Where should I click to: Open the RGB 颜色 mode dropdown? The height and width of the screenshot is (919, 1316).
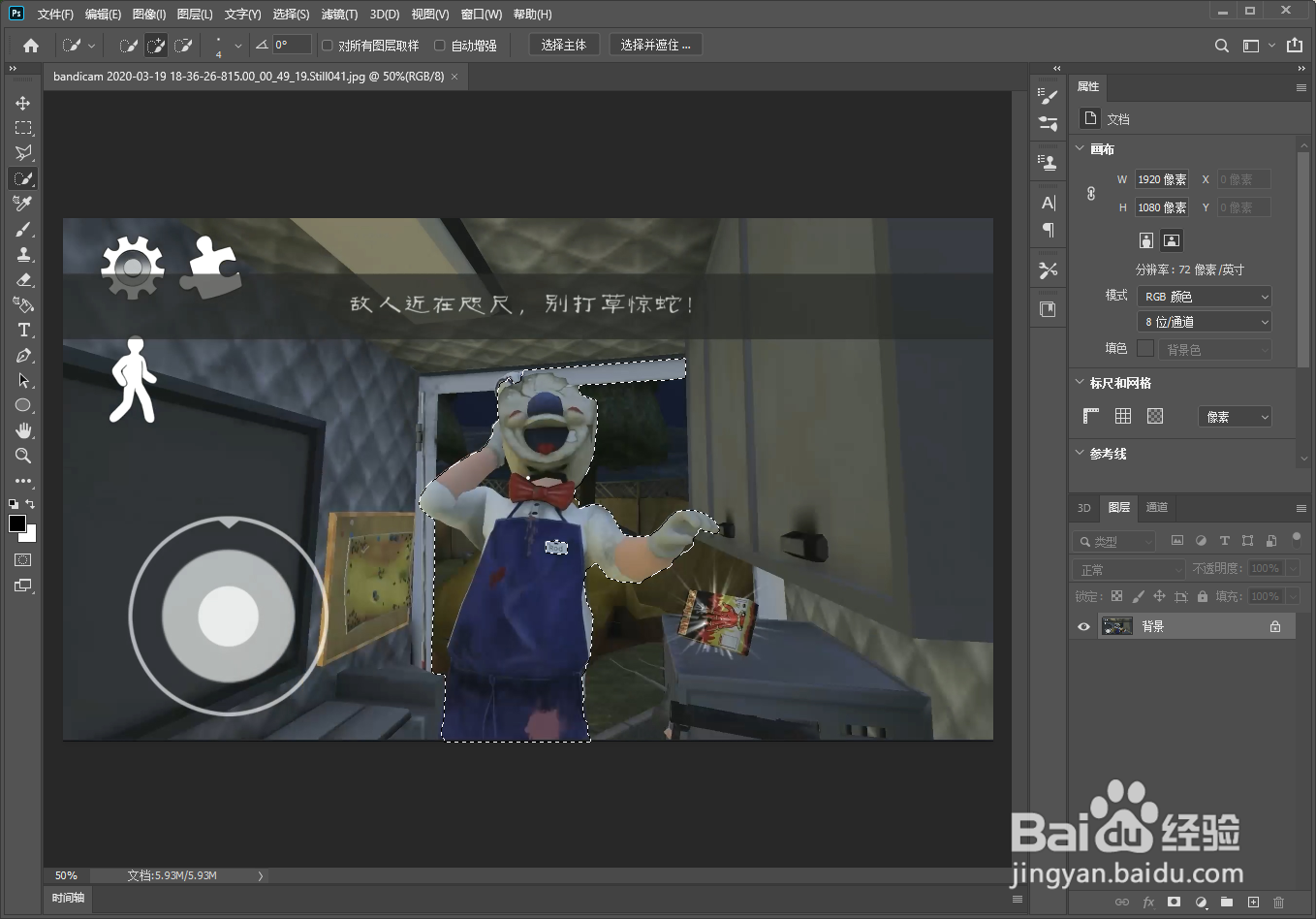1204,297
